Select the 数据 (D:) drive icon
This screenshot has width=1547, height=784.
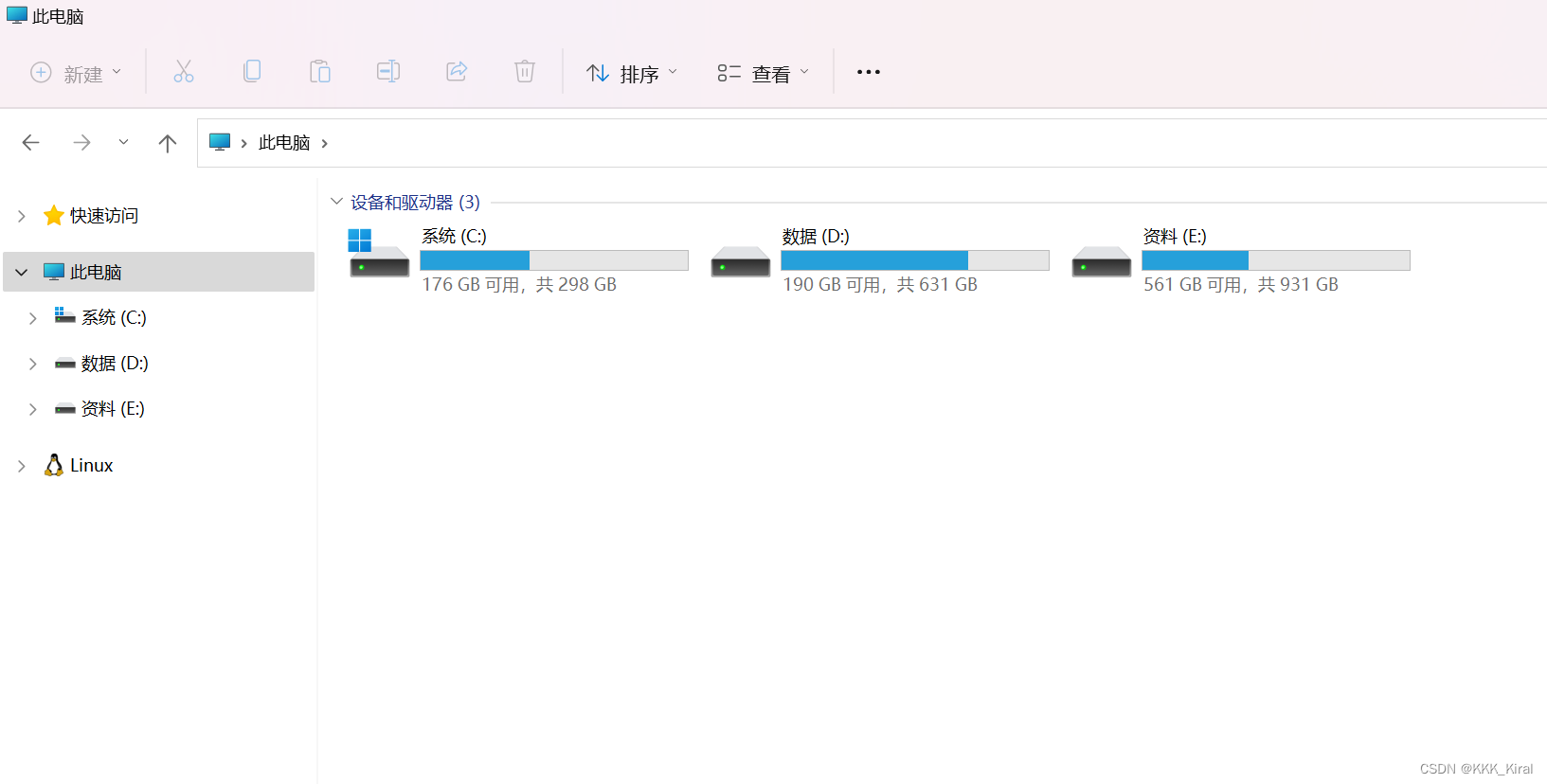coord(741,261)
